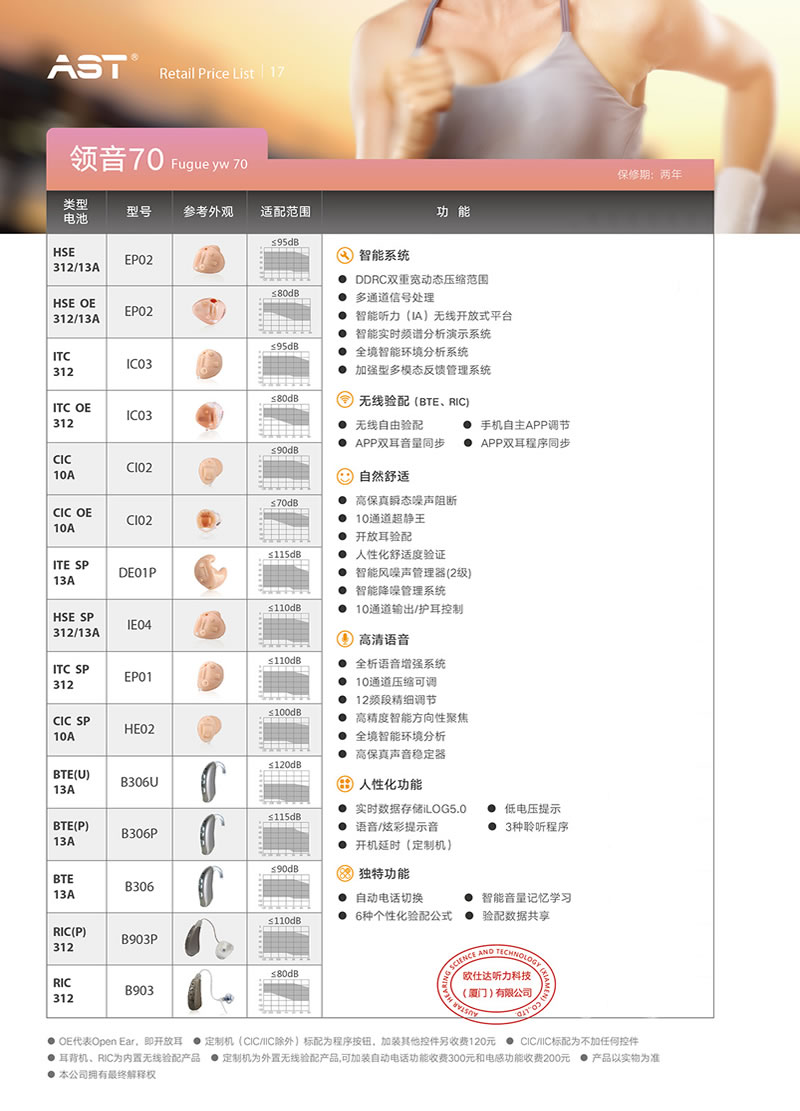Click the DE01P hearing aid photo
Viewport: 800px width, 1111px height.
click(209, 573)
